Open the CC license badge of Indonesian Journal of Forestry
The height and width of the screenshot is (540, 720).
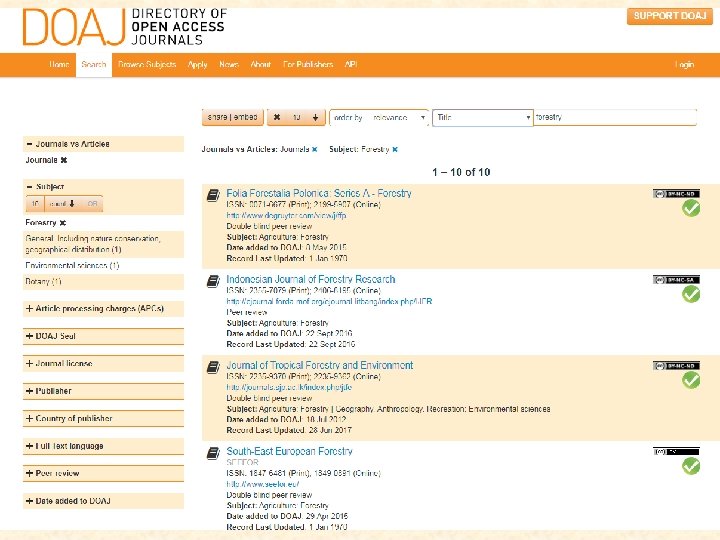point(676,280)
